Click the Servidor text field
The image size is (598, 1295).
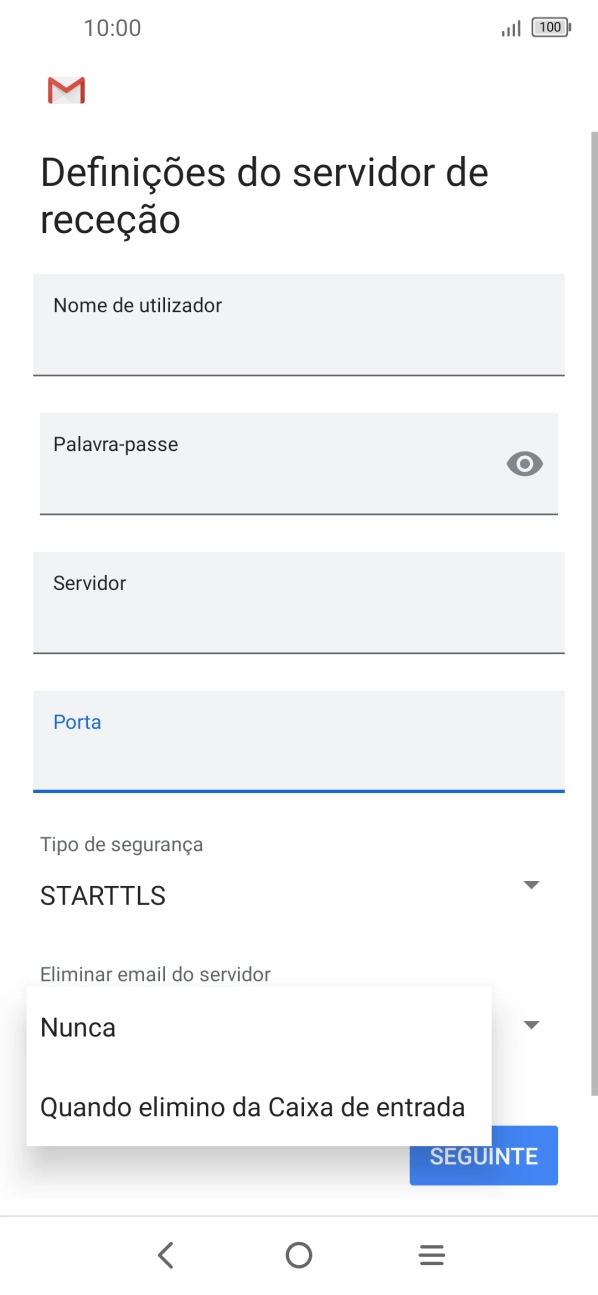point(299,603)
